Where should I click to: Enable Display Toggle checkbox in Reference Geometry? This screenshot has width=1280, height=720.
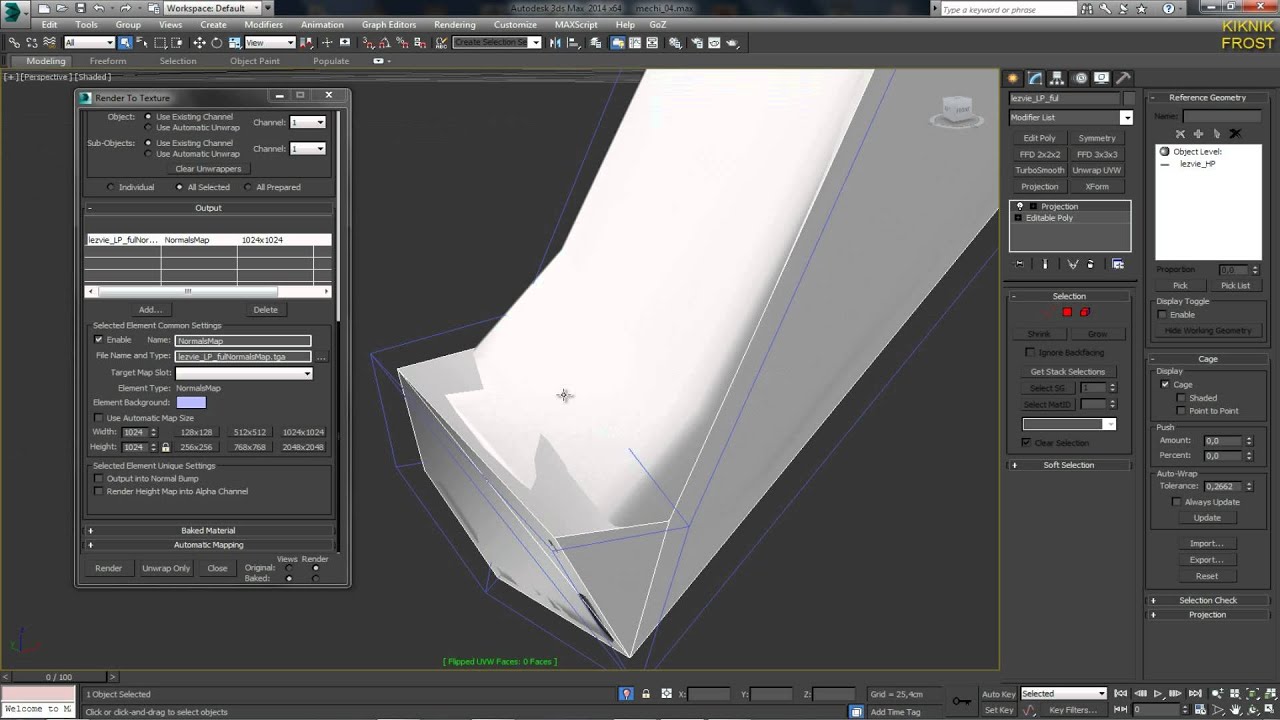tap(1162, 315)
